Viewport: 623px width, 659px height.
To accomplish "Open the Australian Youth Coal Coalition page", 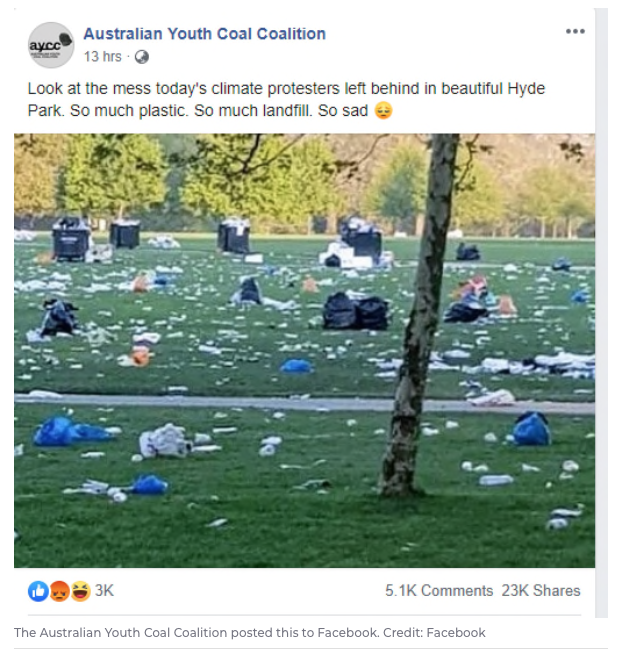I will tap(204, 34).
